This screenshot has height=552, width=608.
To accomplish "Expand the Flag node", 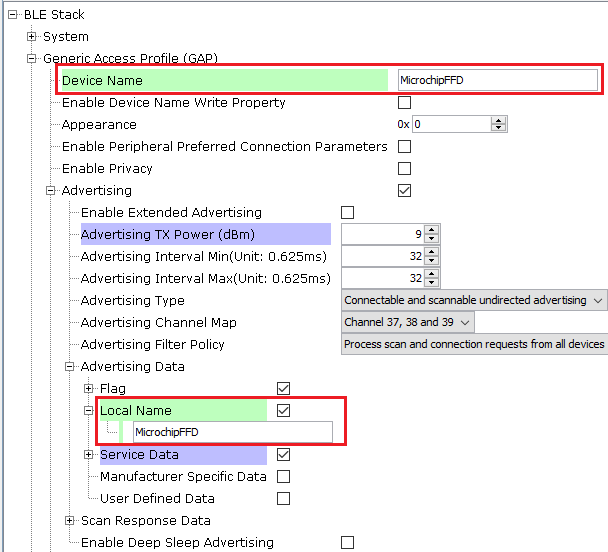I will tap(88, 388).
